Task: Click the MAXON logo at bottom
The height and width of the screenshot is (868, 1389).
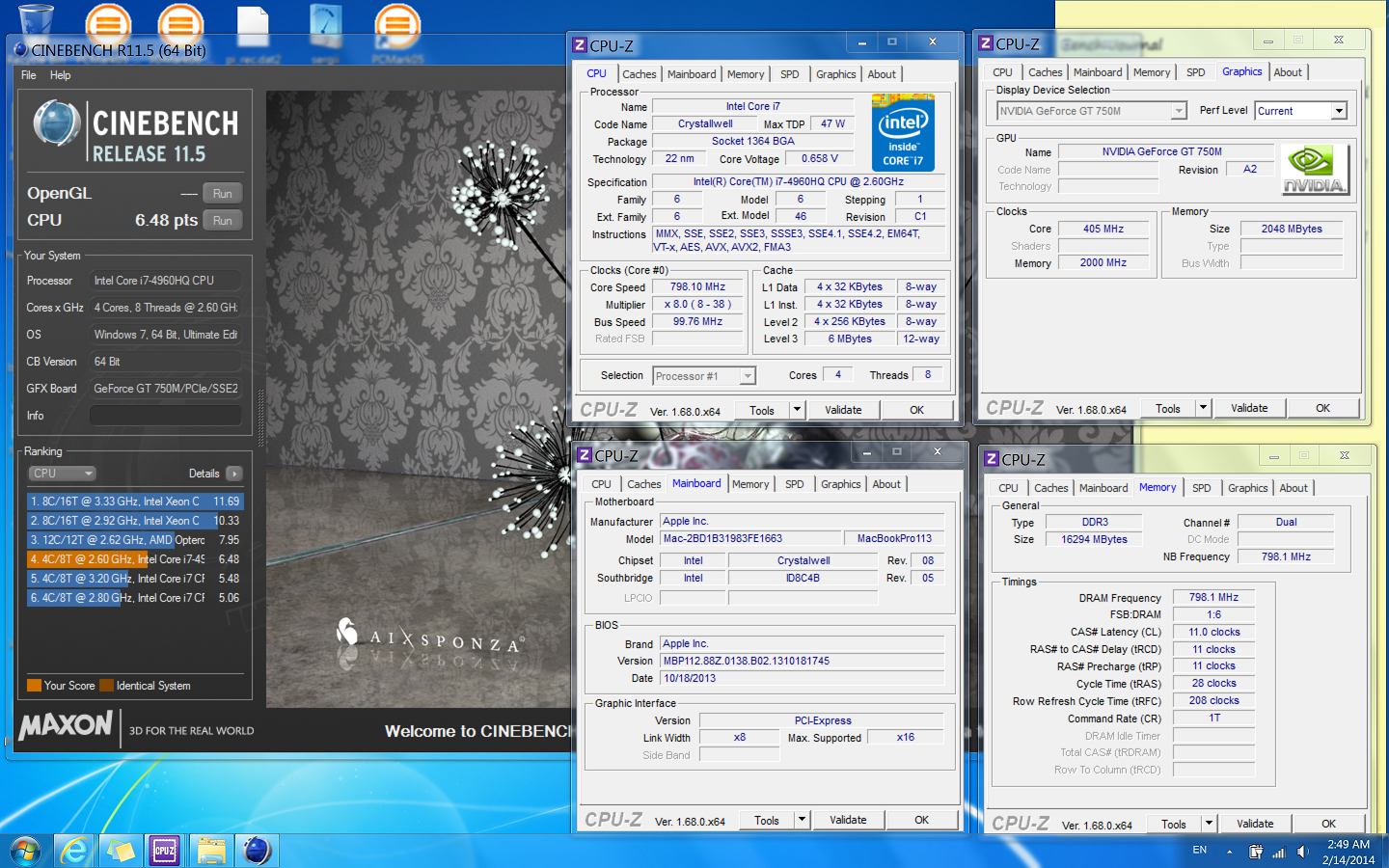Action: 66,724
